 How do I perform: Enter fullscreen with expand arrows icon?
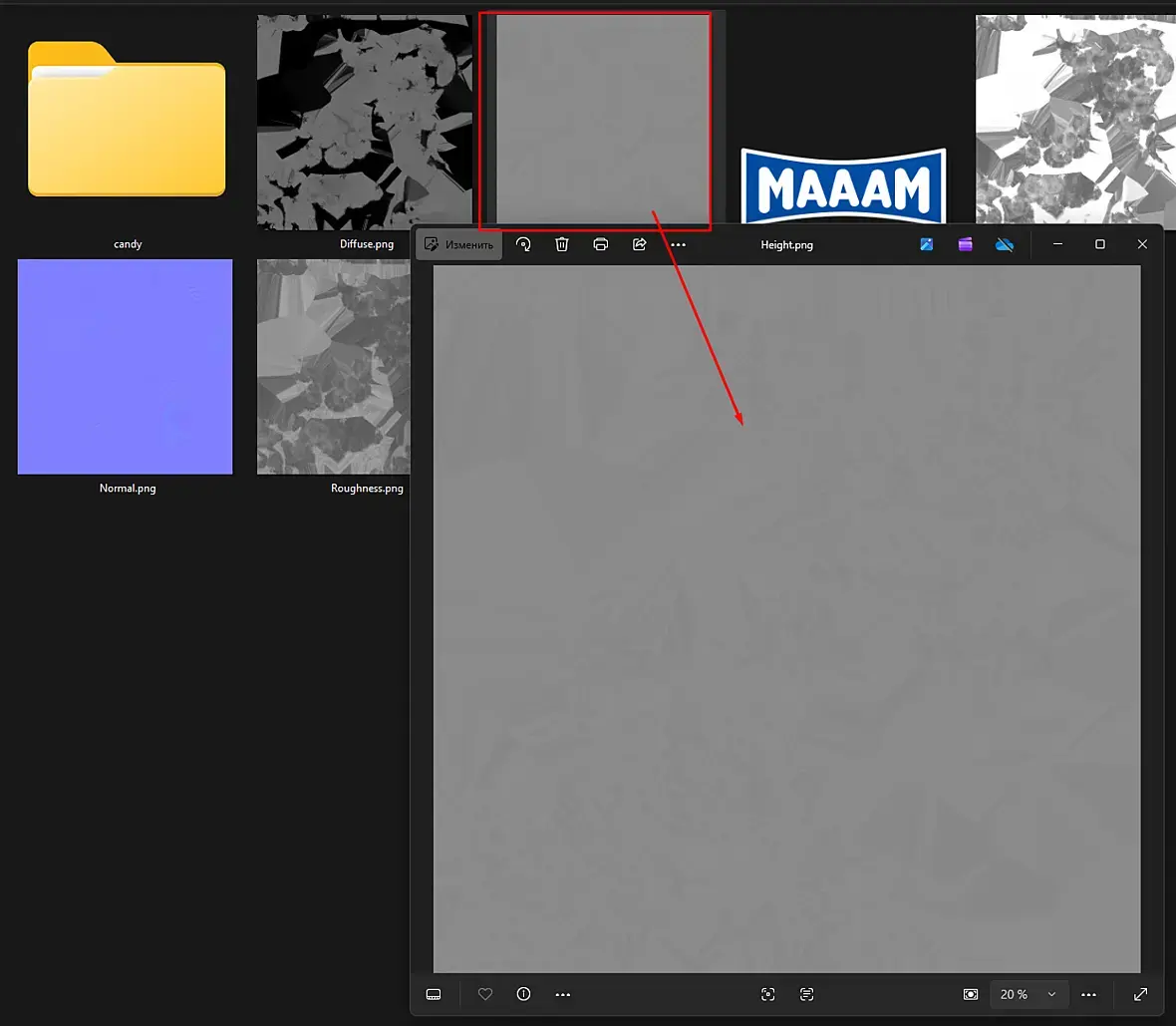[1141, 994]
